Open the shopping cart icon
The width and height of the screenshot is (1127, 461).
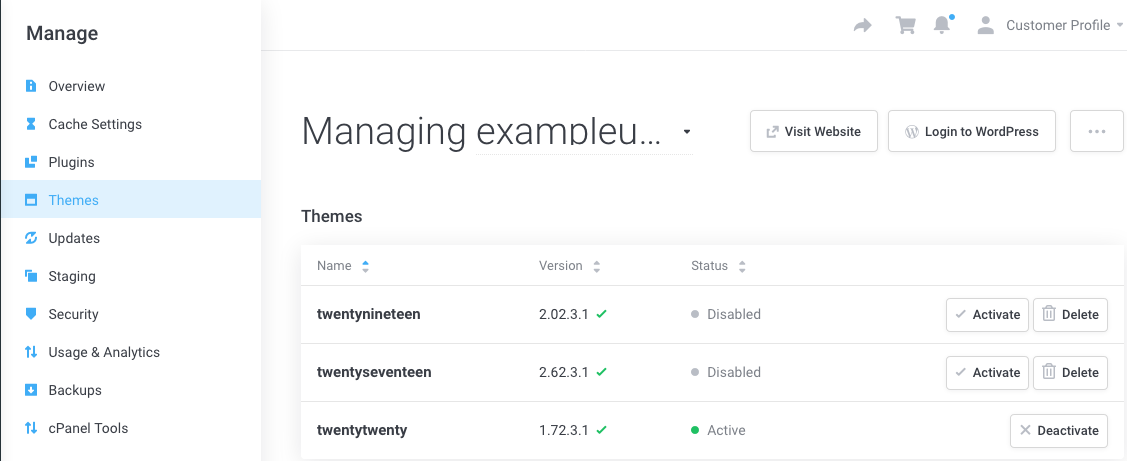point(906,26)
